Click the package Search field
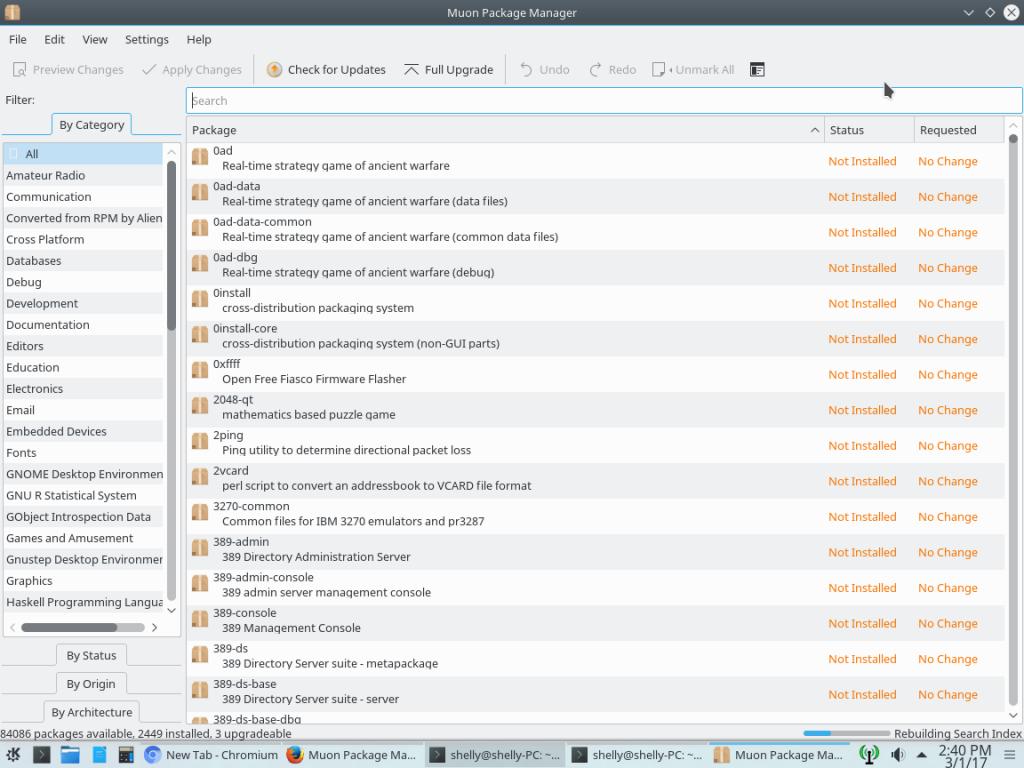The image size is (1024, 768). (x=604, y=101)
